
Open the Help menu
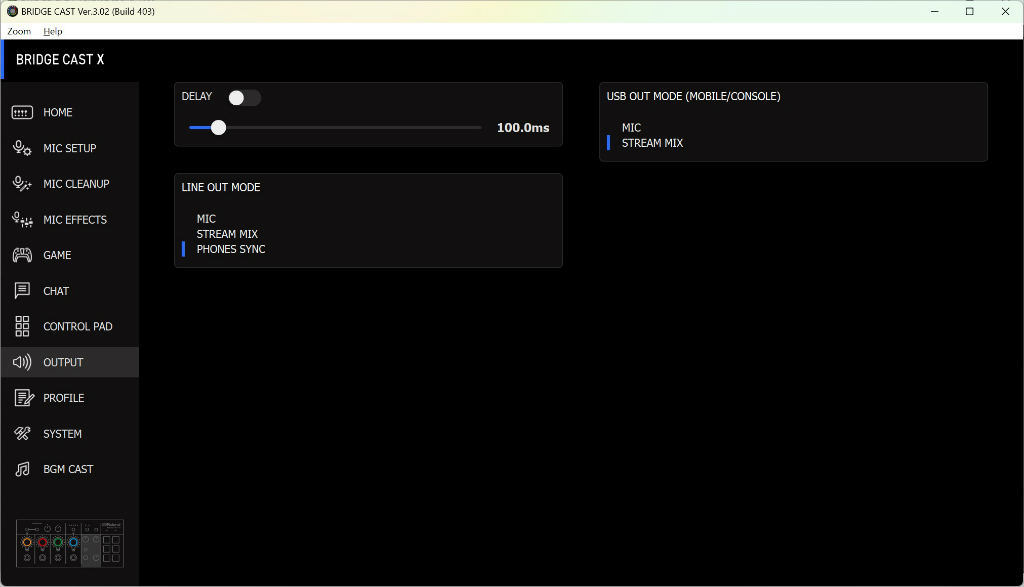click(x=53, y=31)
